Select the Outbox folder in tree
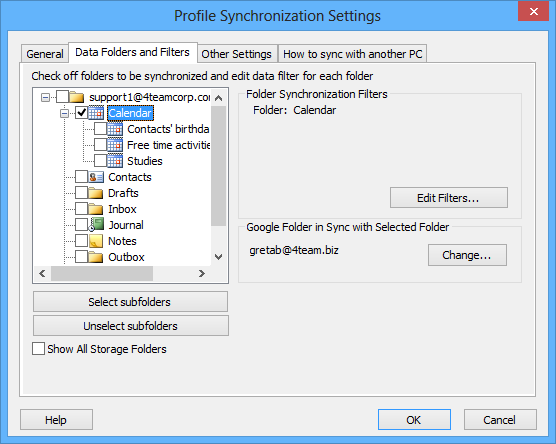The height and width of the screenshot is (444, 556). point(126,257)
